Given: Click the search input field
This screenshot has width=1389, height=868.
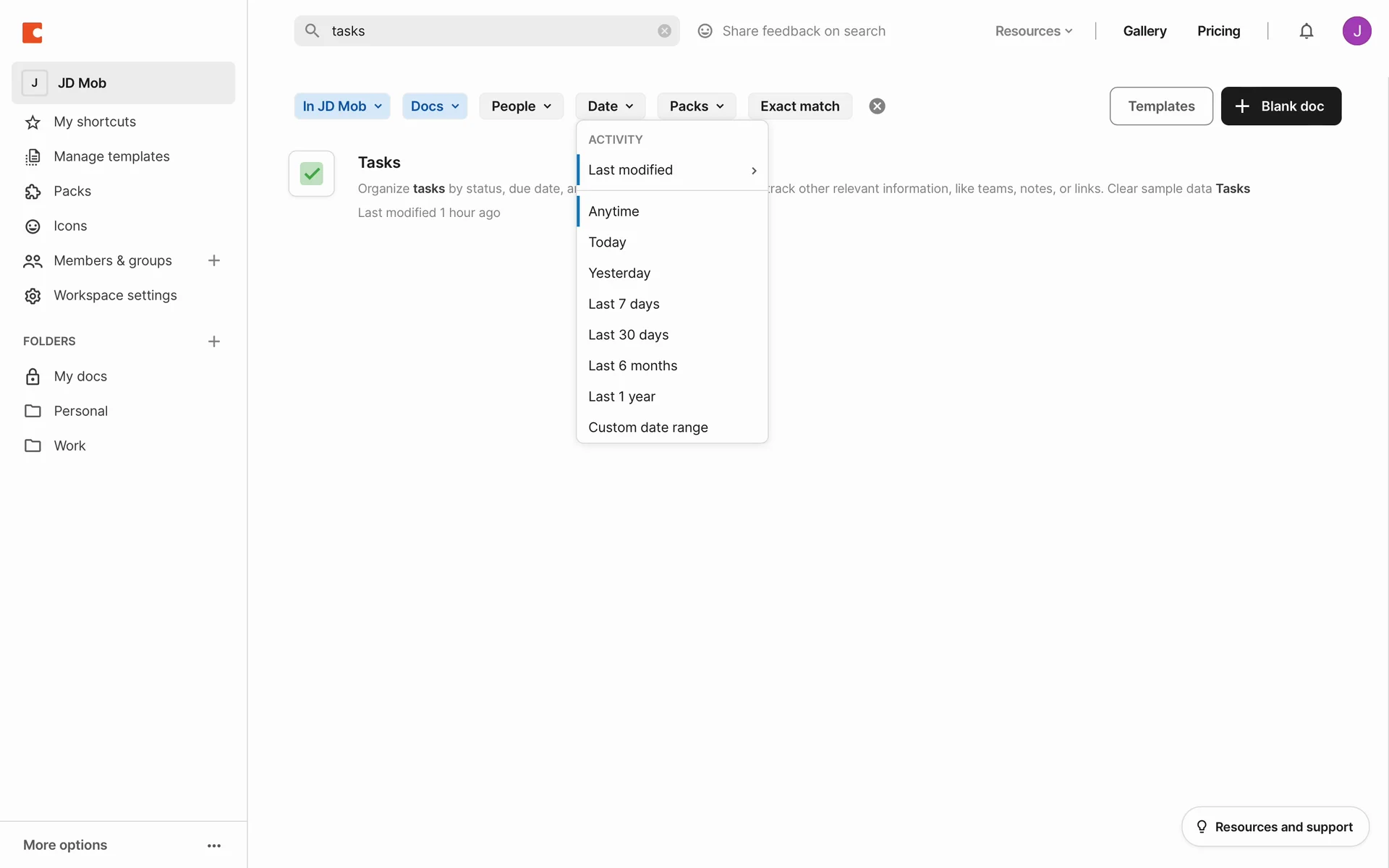Looking at the screenshot, I should (485, 31).
